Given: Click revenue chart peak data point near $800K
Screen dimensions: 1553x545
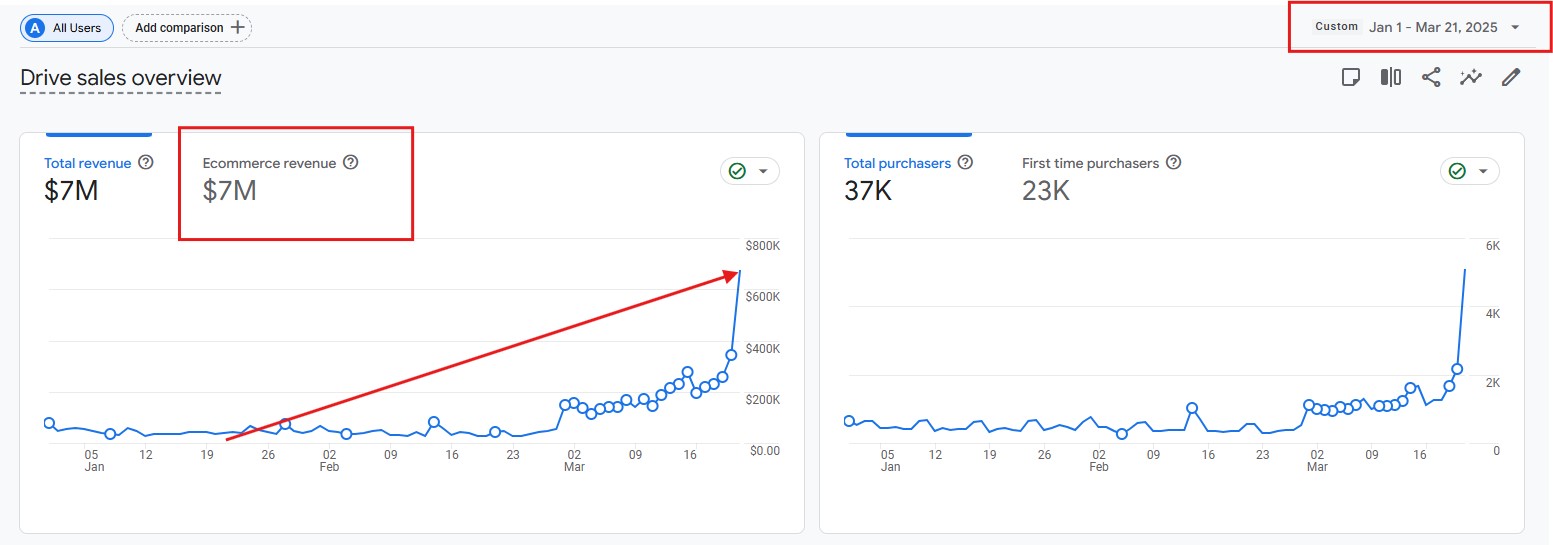Looking at the screenshot, I should pos(740,271).
